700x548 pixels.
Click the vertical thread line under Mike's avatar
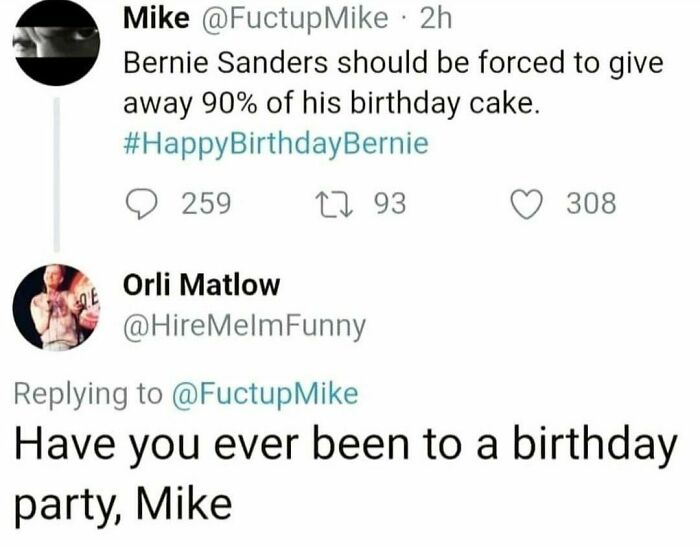56,170
